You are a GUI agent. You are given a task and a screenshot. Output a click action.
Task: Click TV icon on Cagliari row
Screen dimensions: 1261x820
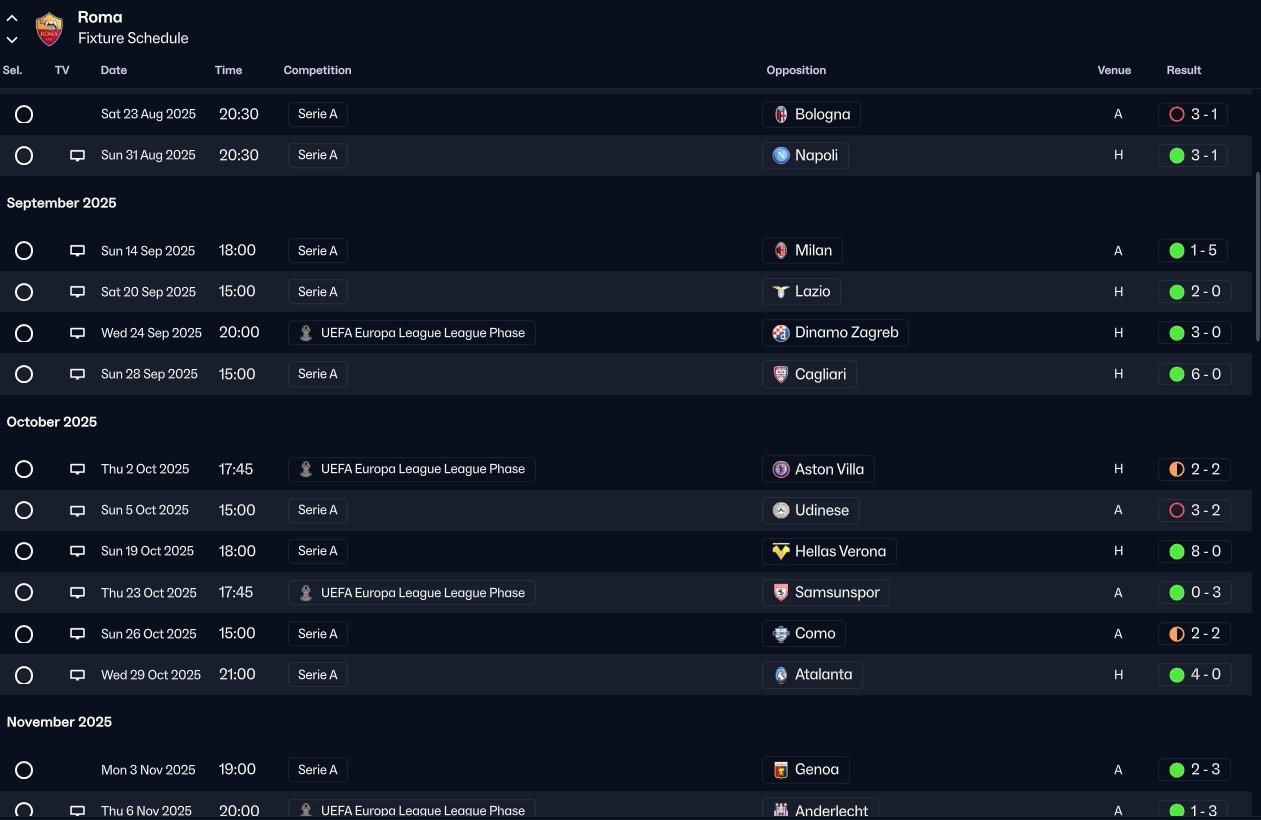click(77, 375)
